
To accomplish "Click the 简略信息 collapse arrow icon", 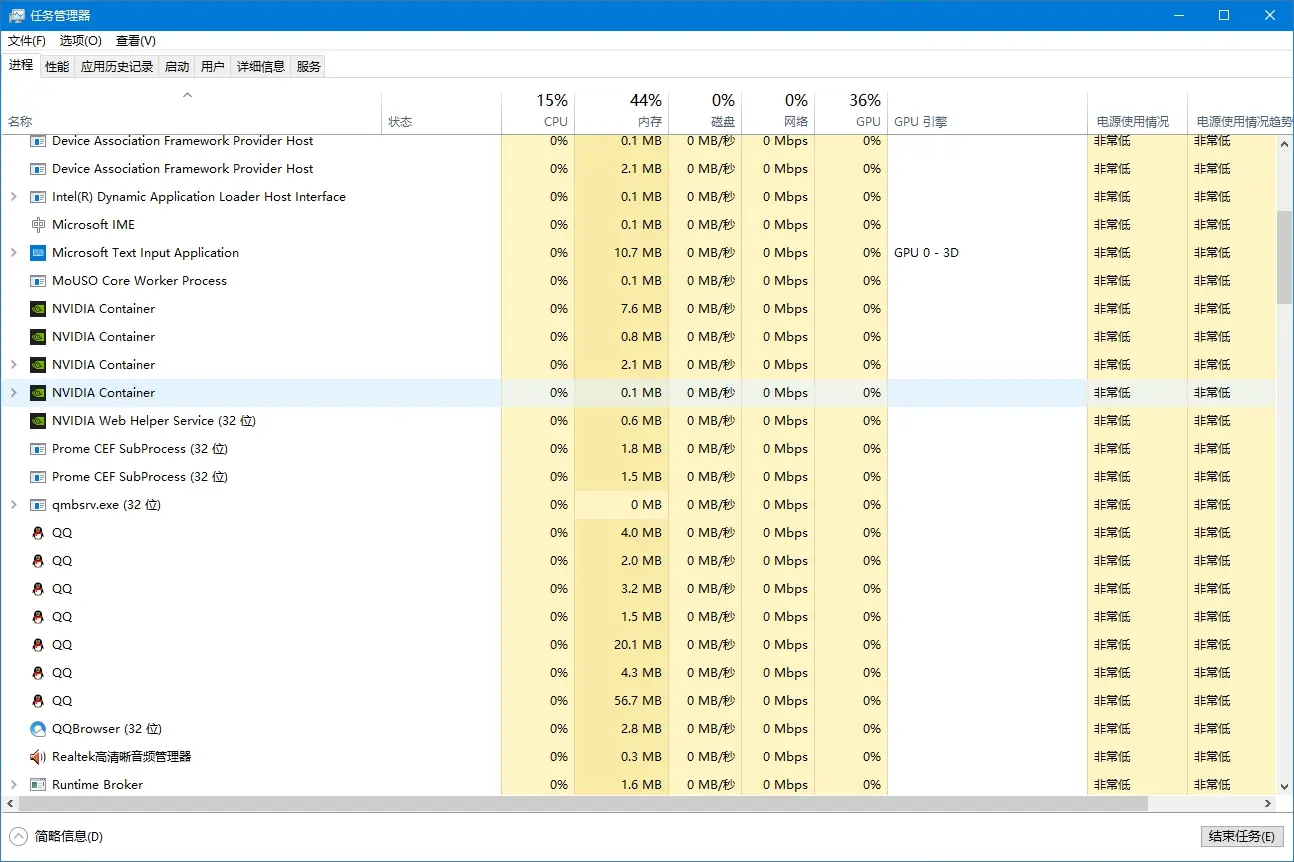I will click(x=19, y=836).
